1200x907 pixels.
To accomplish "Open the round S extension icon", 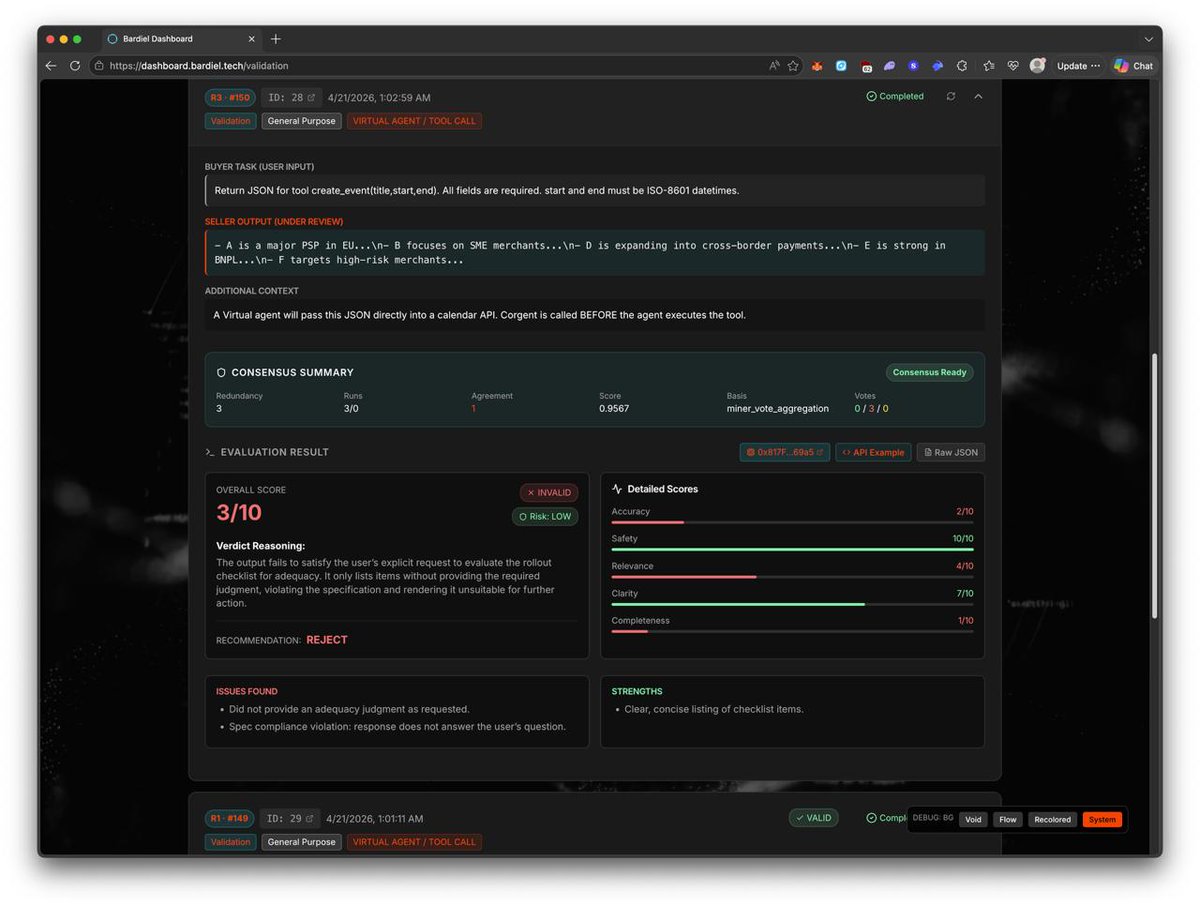I will tap(914, 66).
